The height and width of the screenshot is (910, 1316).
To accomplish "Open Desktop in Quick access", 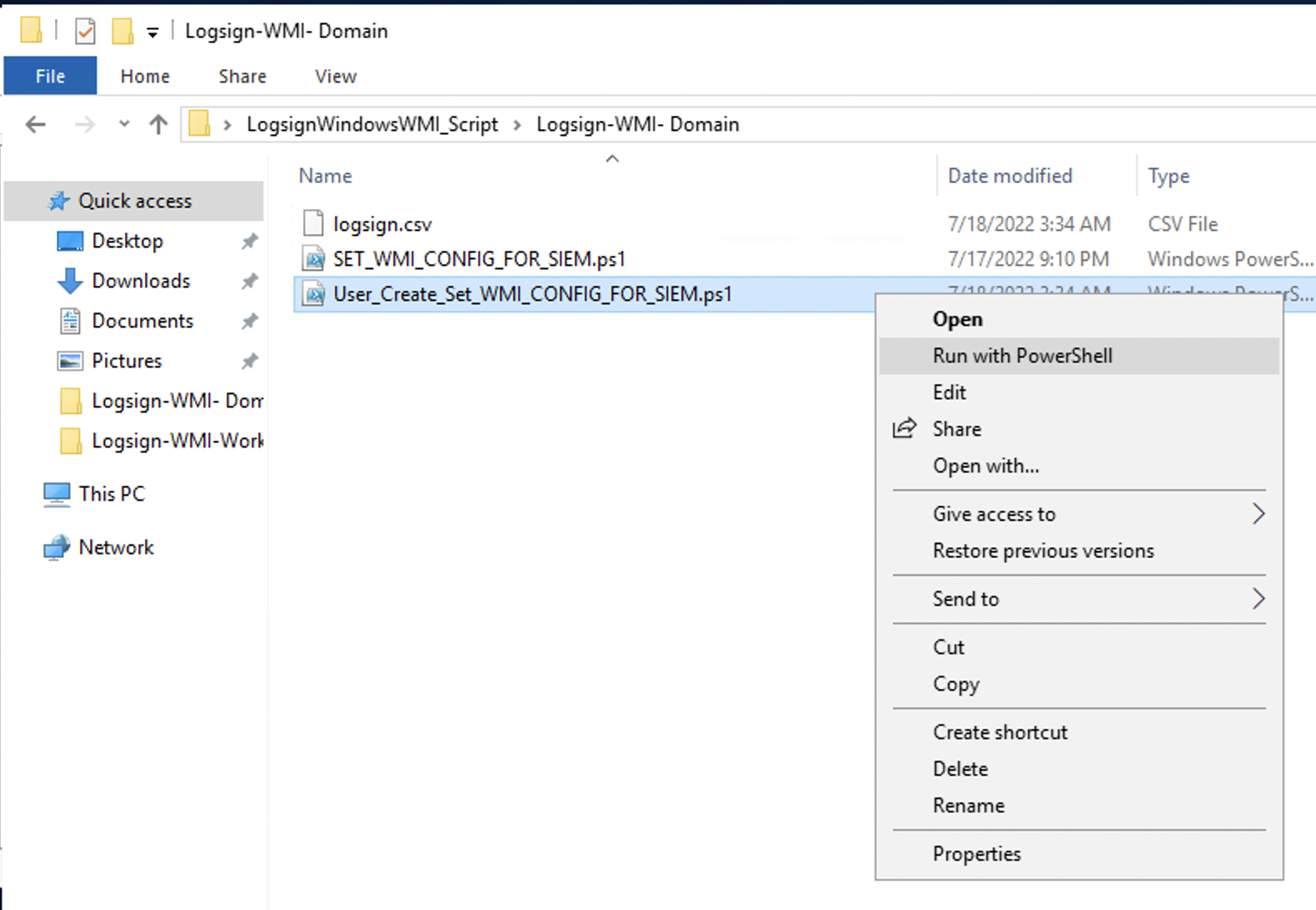I will [x=127, y=241].
